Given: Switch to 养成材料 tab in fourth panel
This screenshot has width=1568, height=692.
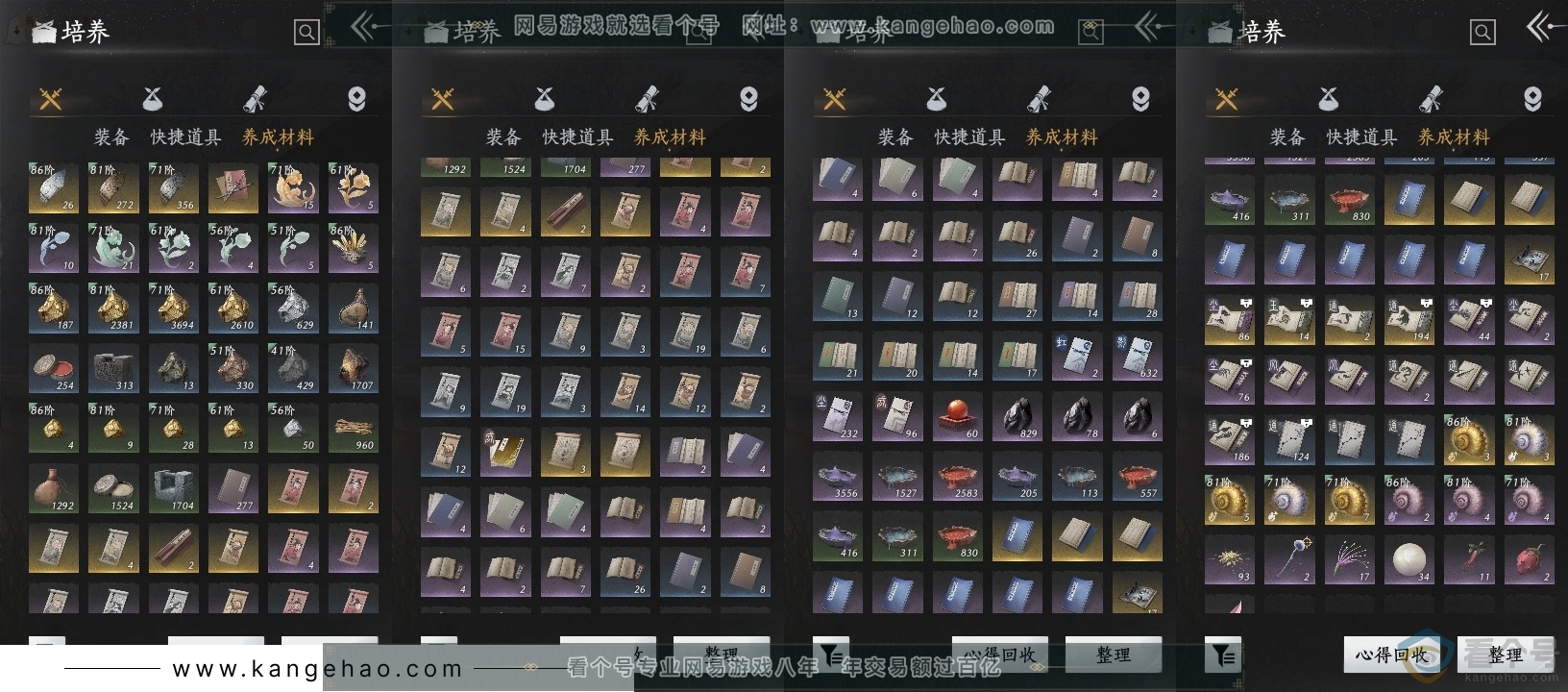Looking at the screenshot, I should pyautogui.click(x=1454, y=137).
